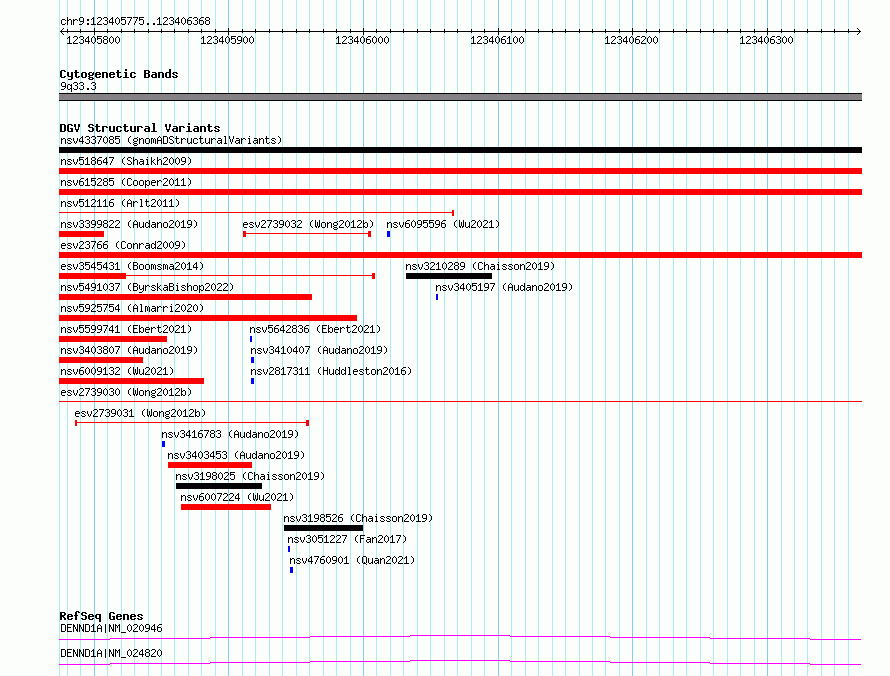Select the nsv2817311 (Huddleston2016) label

(331, 371)
